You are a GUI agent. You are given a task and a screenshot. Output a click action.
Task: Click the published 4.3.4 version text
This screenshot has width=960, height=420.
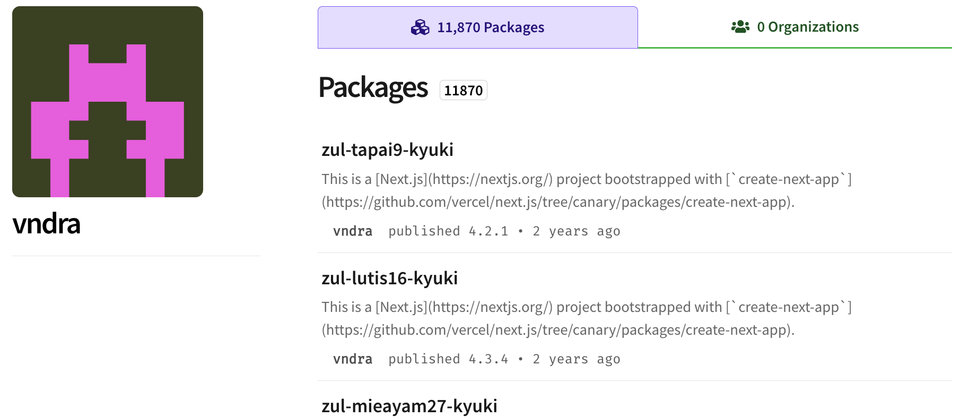pyautogui.click(x=448, y=359)
